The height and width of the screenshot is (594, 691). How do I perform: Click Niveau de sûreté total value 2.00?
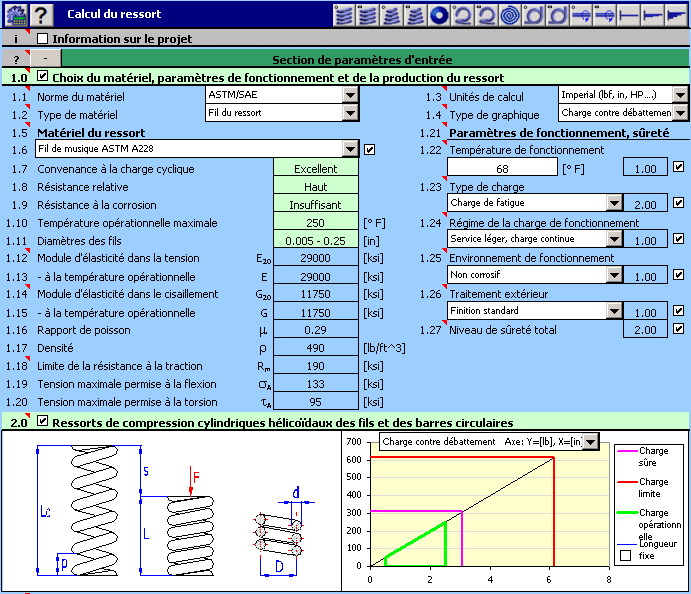[x=645, y=330]
